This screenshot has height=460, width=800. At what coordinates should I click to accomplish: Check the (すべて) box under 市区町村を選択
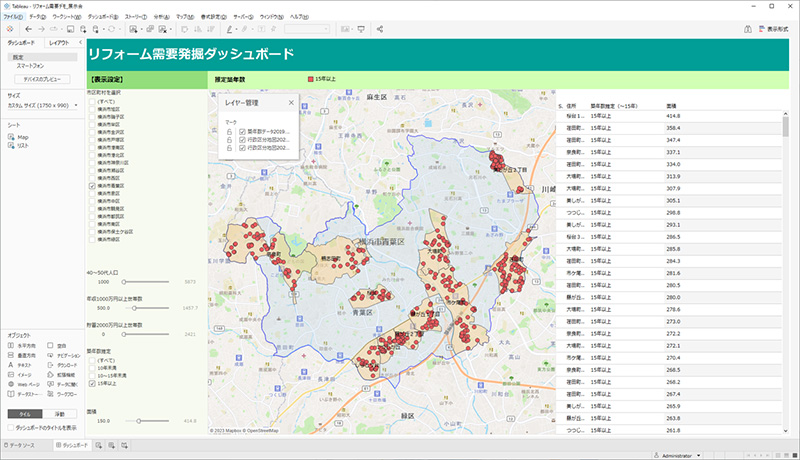92,101
